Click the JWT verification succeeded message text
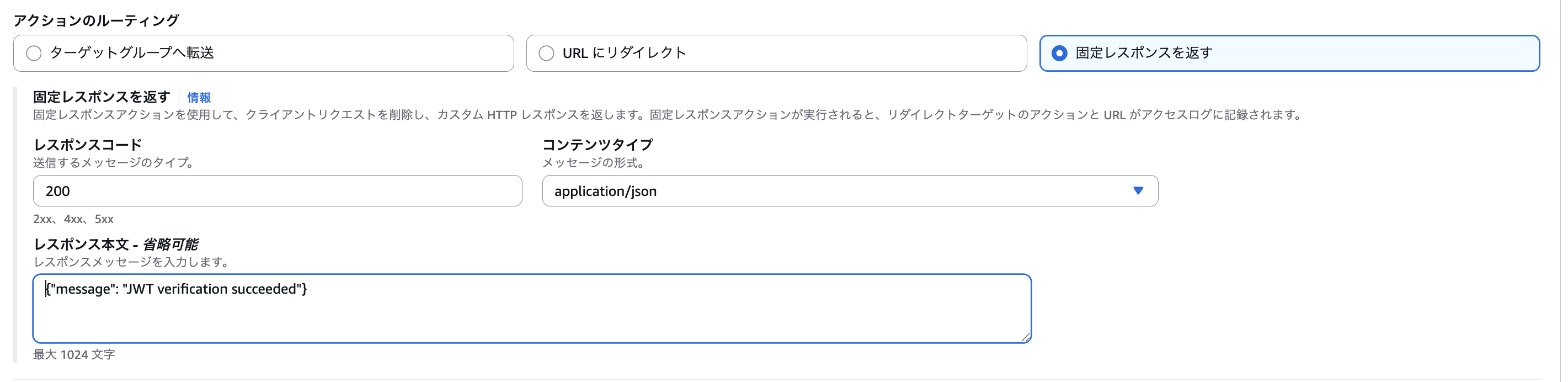This screenshot has width=1568, height=382. coord(177,289)
